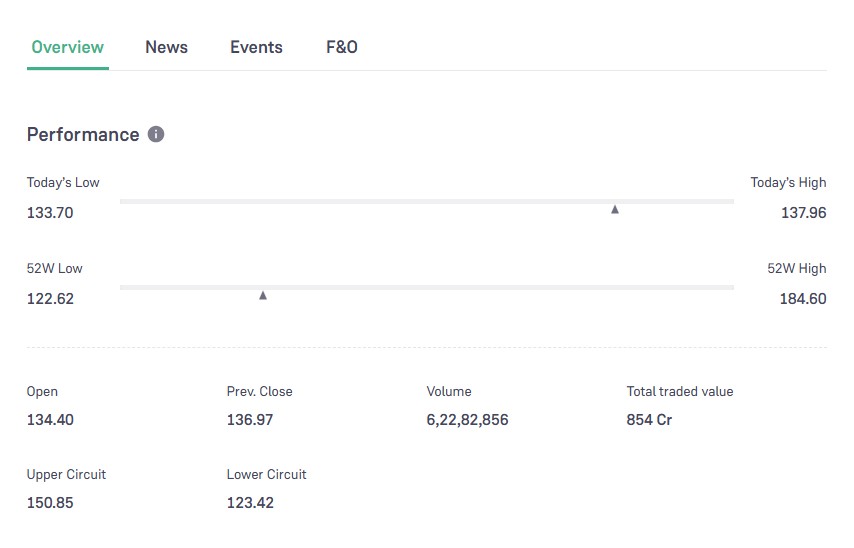This screenshot has height=548, width=854.
Task: Select the F&O tab
Action: [x=342, y=47]
